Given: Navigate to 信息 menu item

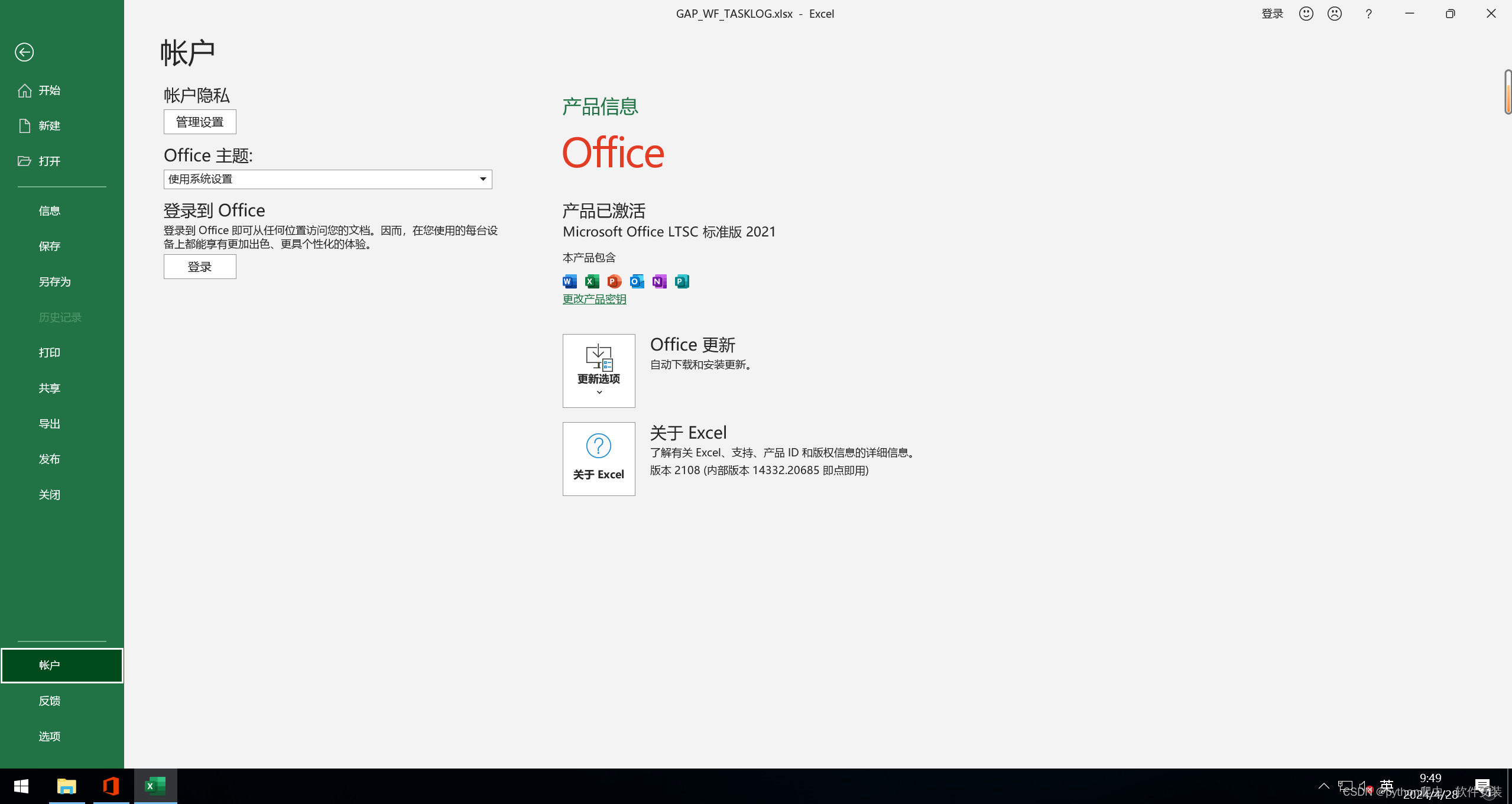Looking at the screenshot, I should coord(50,210).
